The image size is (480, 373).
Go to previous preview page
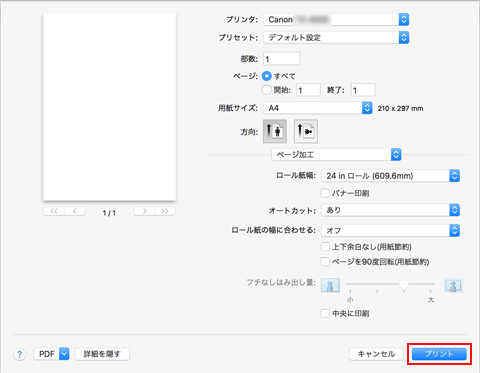click(x=75, y=211)
